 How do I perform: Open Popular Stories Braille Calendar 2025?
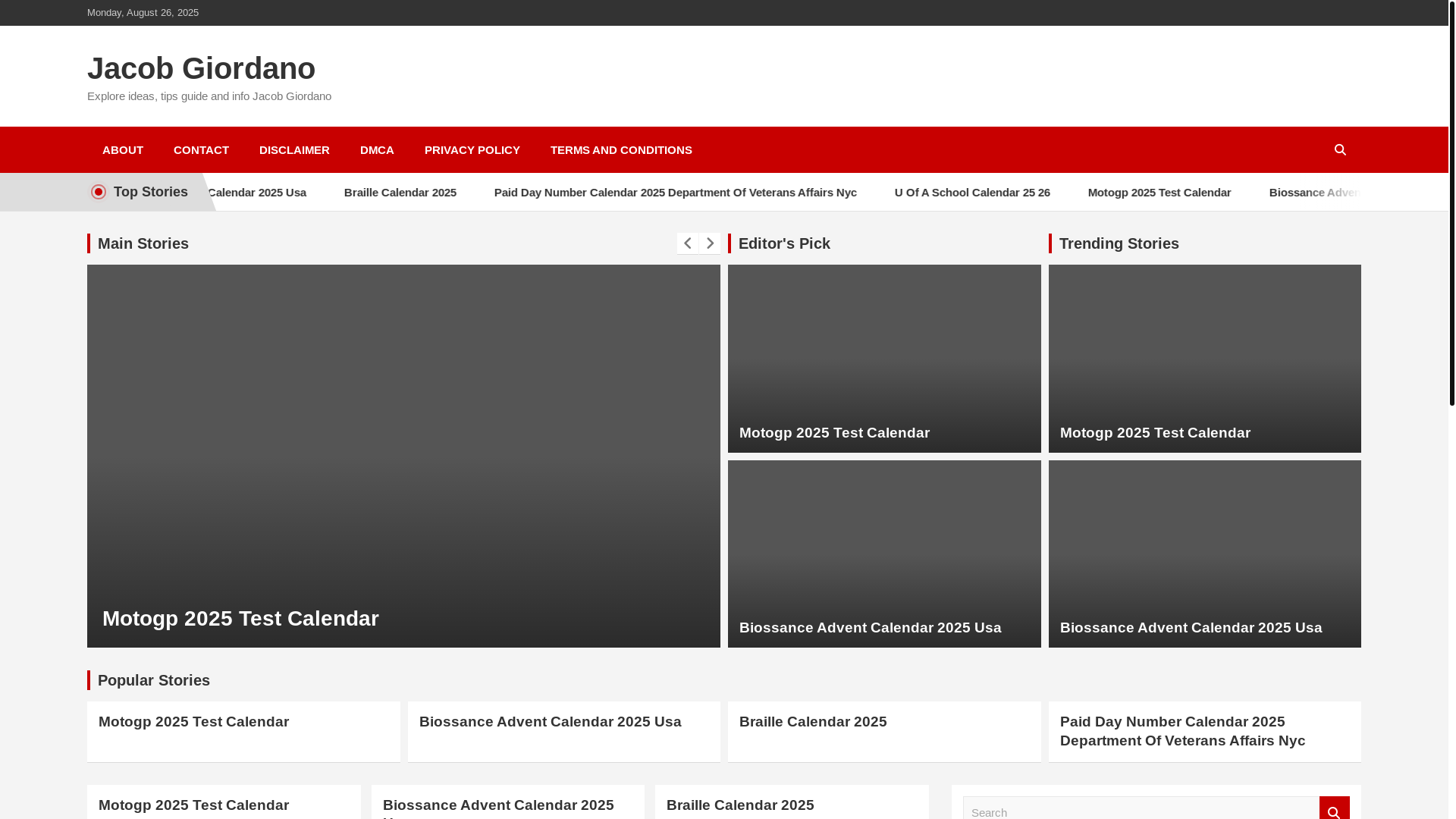pyautogui.click(x=813, y=722)
